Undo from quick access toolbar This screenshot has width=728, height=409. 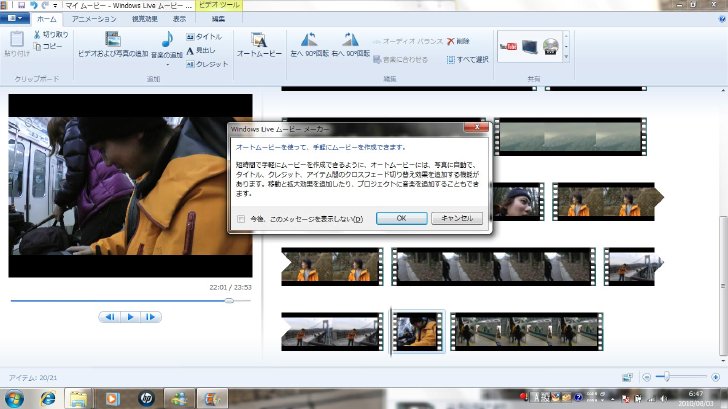click(33, 5)
